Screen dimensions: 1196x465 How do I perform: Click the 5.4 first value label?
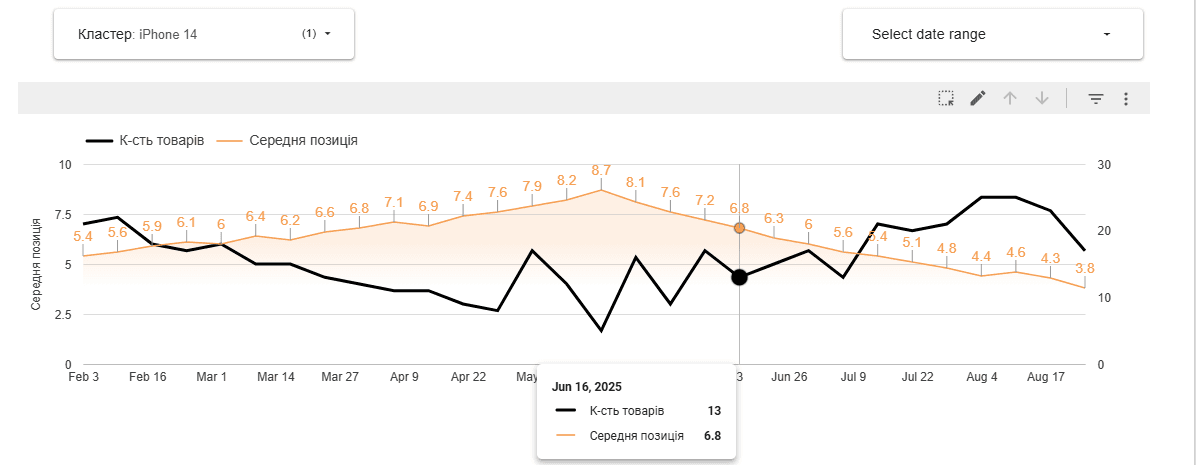83,236
